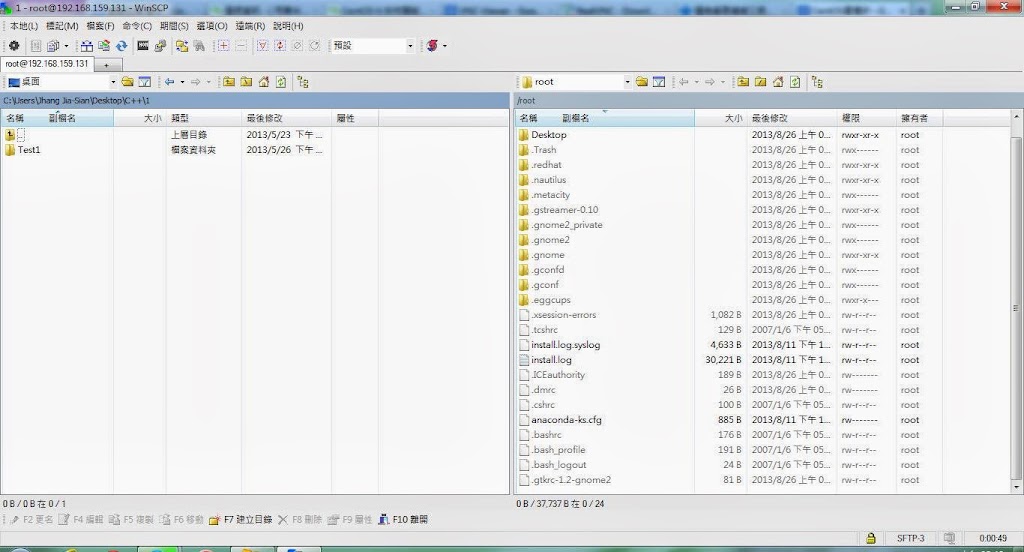This screenshot has width=1024, height=552.
Task: Click the compare directories icon
Action: pos(86,46)
